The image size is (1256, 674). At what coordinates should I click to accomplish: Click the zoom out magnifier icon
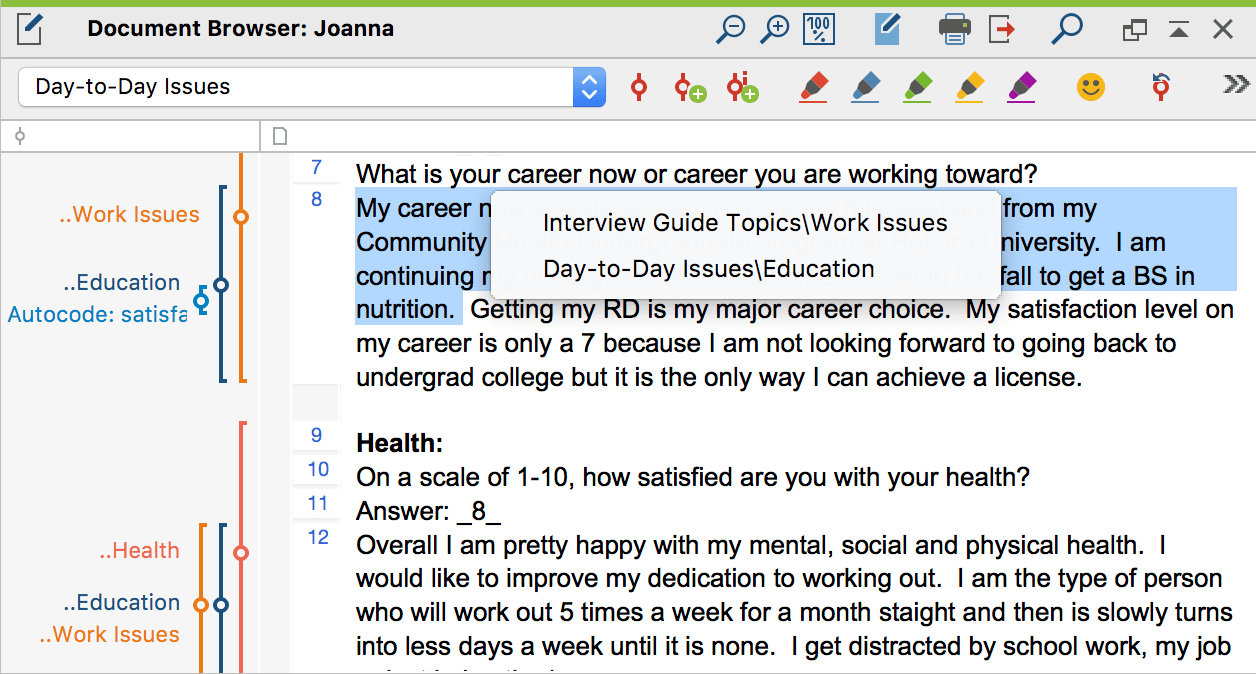(731, 30)
